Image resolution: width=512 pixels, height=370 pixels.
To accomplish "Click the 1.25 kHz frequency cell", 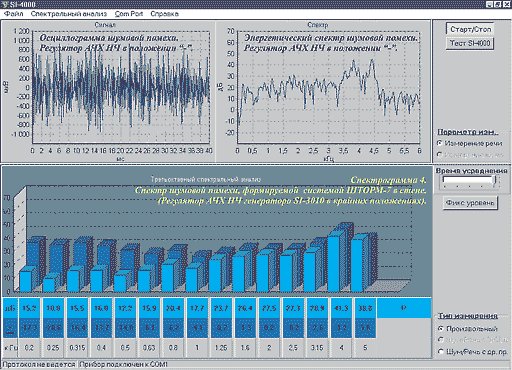I will 221,348.
